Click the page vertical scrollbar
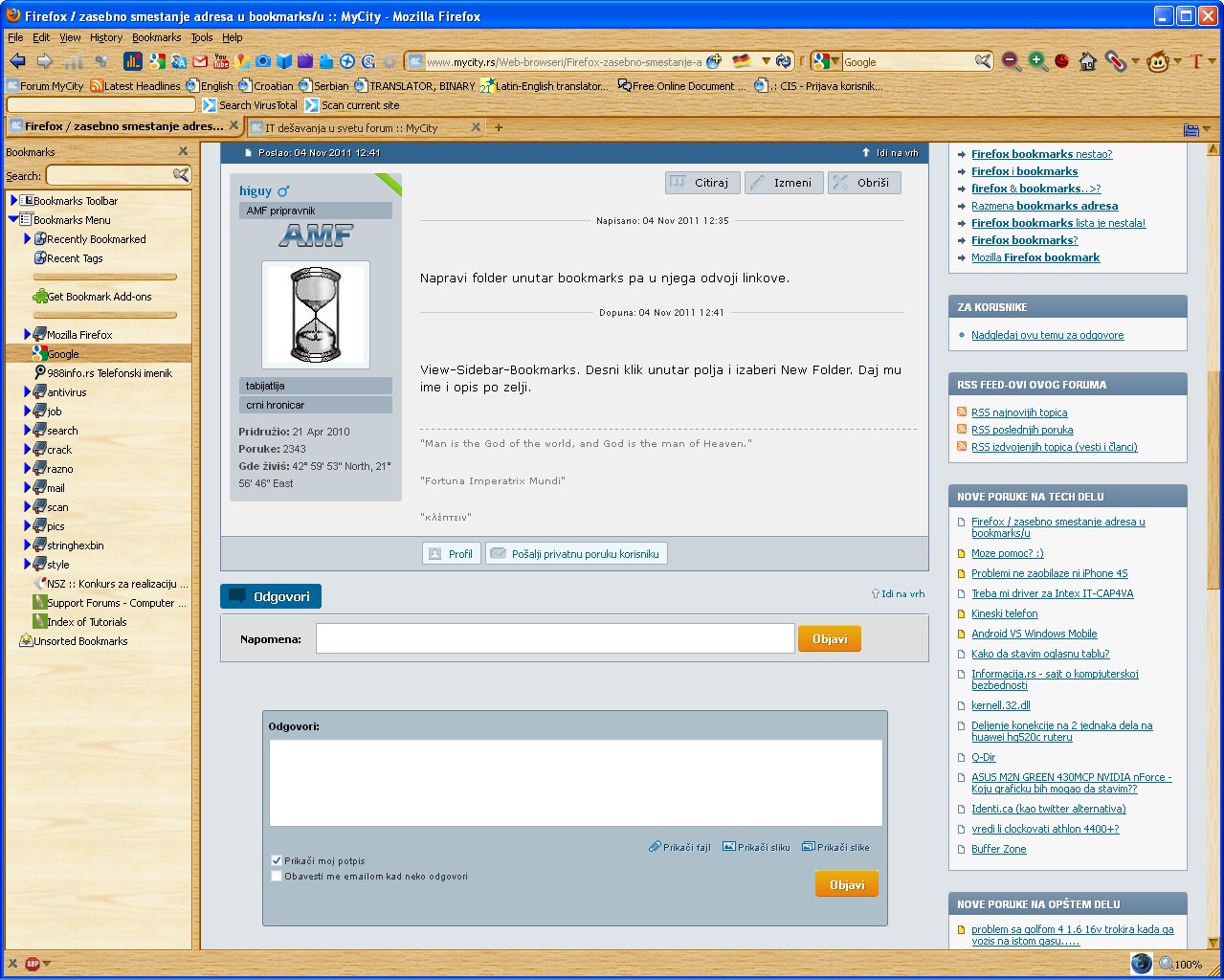This screenshot has width=1224, height=980. coord(1214,546)
